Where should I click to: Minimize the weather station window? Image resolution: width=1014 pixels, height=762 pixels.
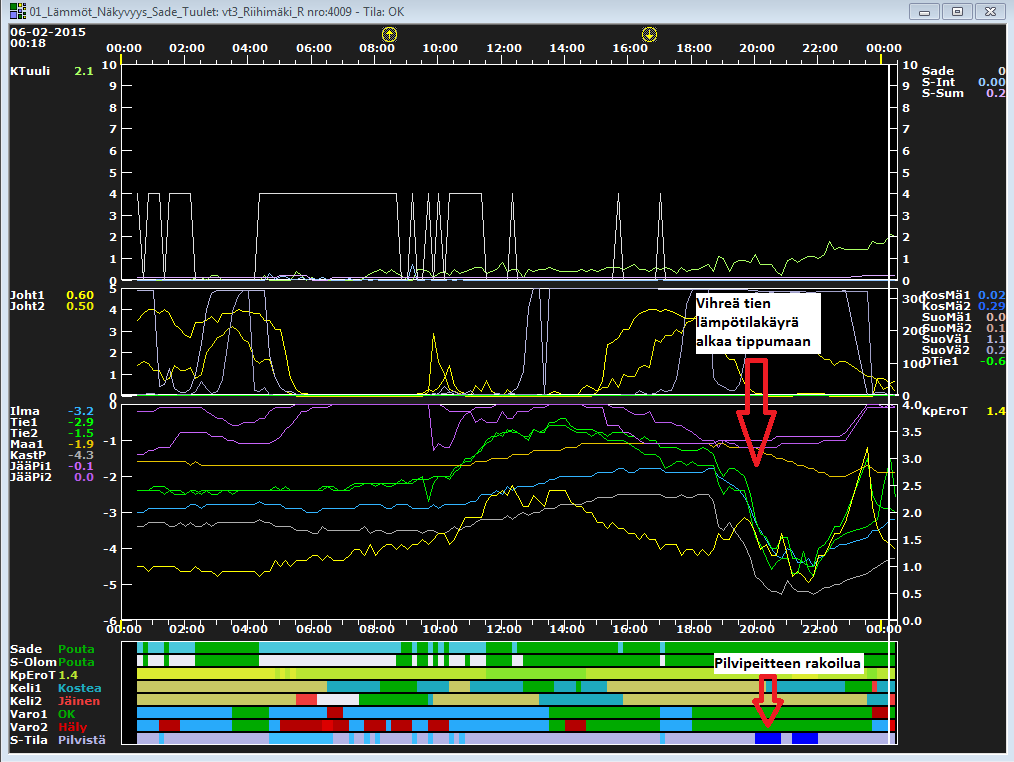tap(925, 12)
